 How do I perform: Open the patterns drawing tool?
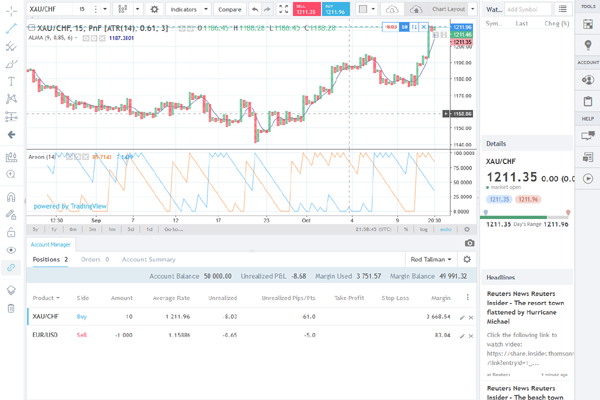[x=11, y=99]
